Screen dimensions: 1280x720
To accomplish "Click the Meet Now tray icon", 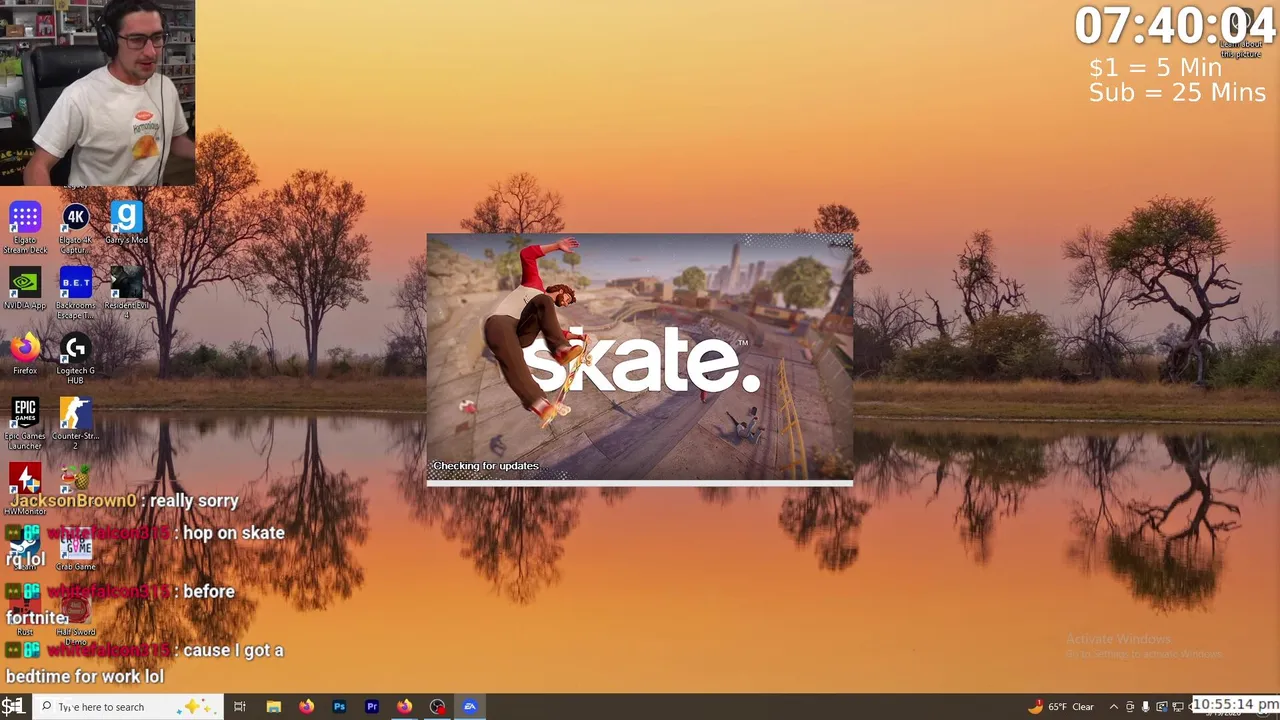I will tap(1130, 707).
